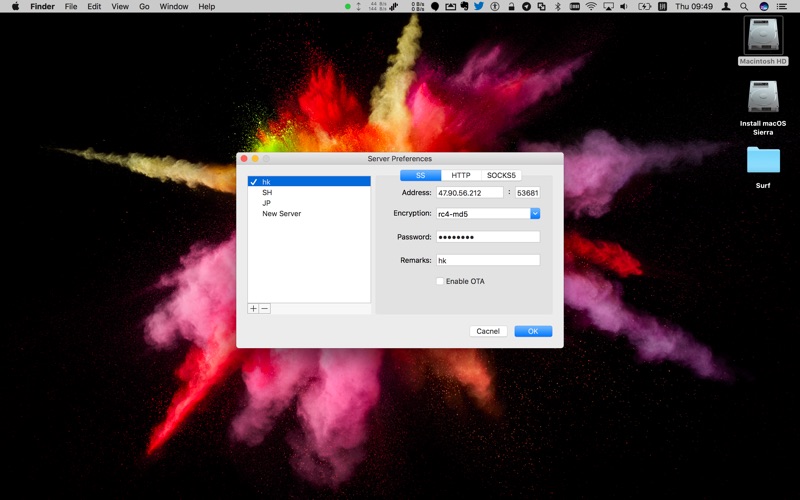Click the Twitter bird menu bar icon

(479, 6)
